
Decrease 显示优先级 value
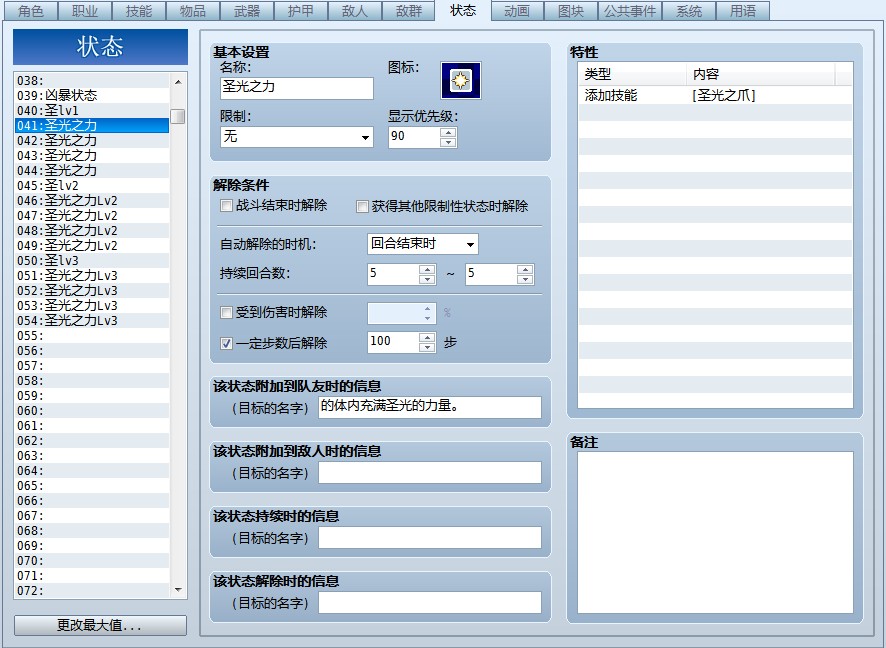(x=448, y=142)
